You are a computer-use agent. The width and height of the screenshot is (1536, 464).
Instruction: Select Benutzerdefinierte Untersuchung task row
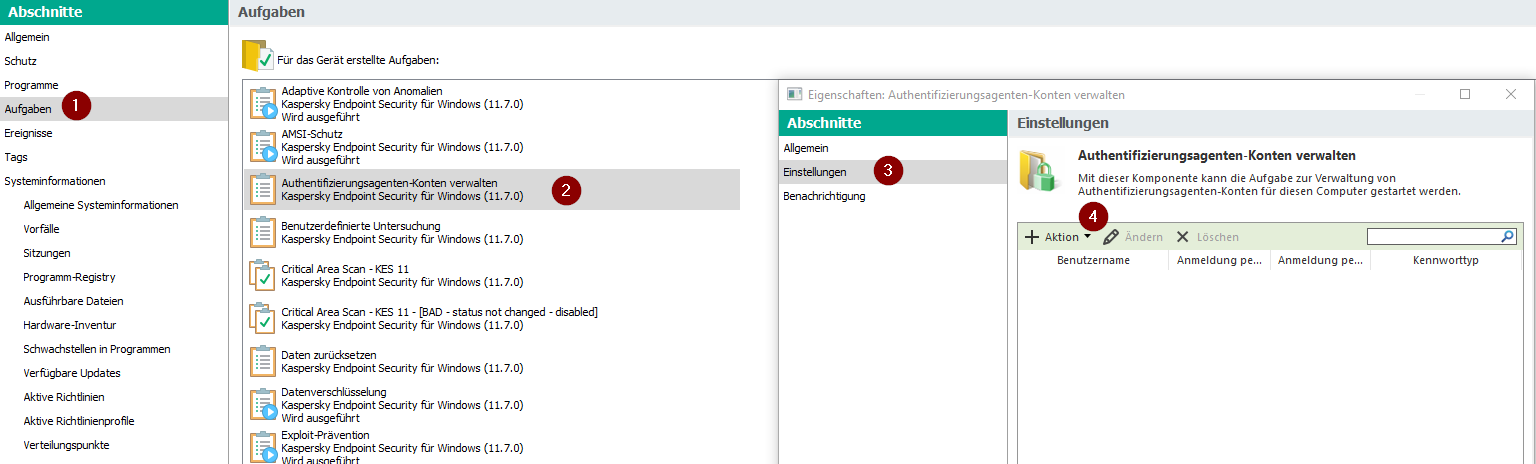pyautogui.click(x=492, y=232)
